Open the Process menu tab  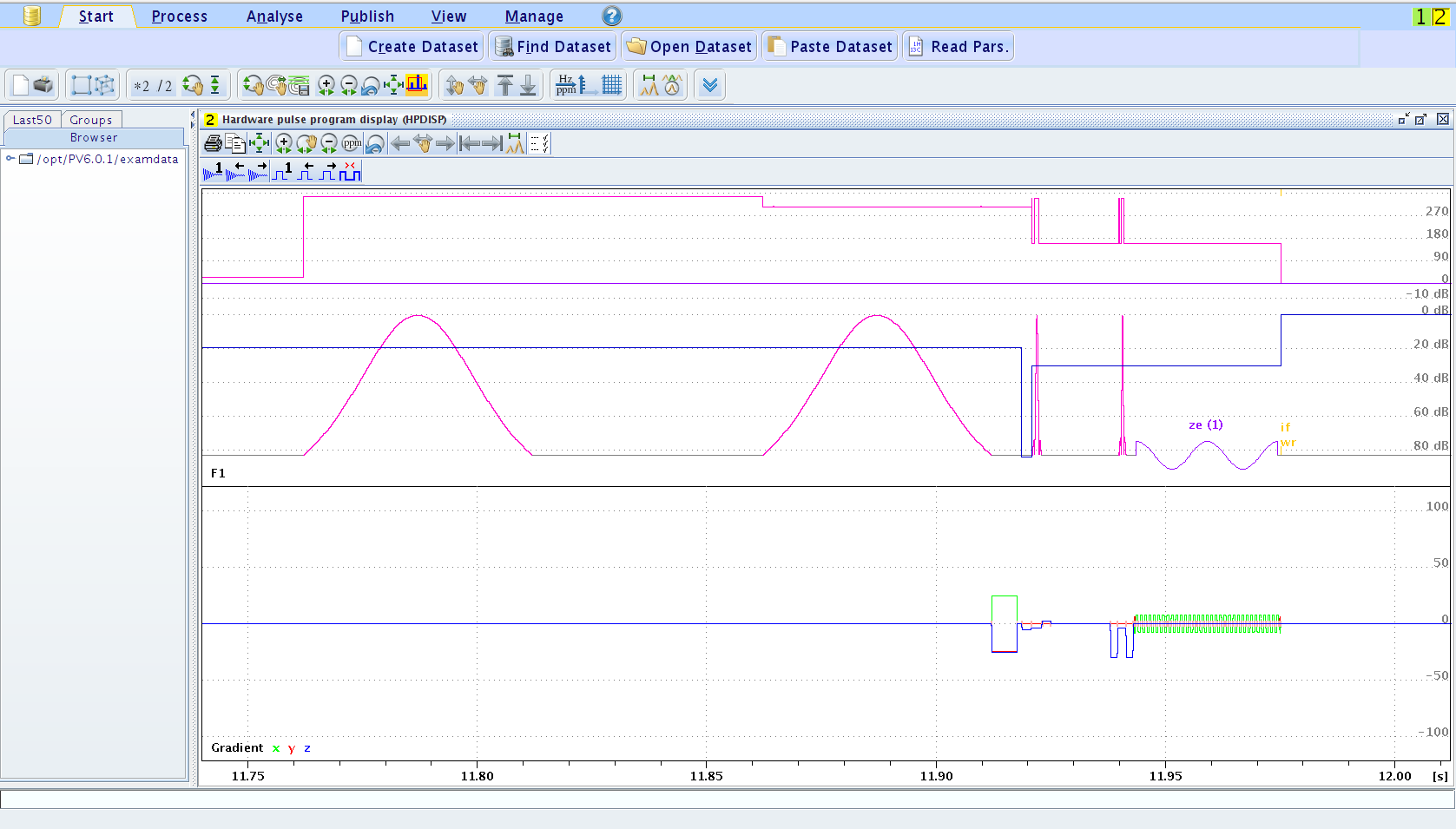(179, 16)
